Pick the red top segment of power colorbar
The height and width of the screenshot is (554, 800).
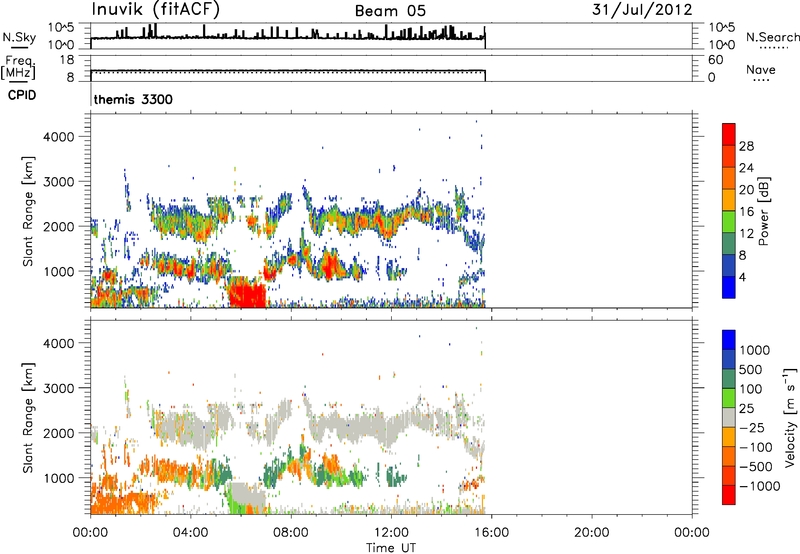click(x=729, y=134)
